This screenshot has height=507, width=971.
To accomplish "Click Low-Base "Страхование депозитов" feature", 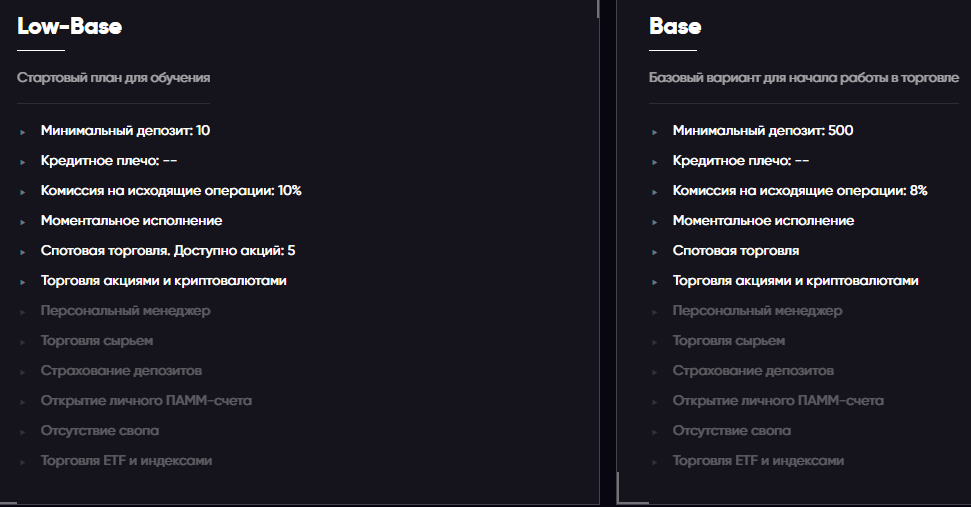I will 121,371.
